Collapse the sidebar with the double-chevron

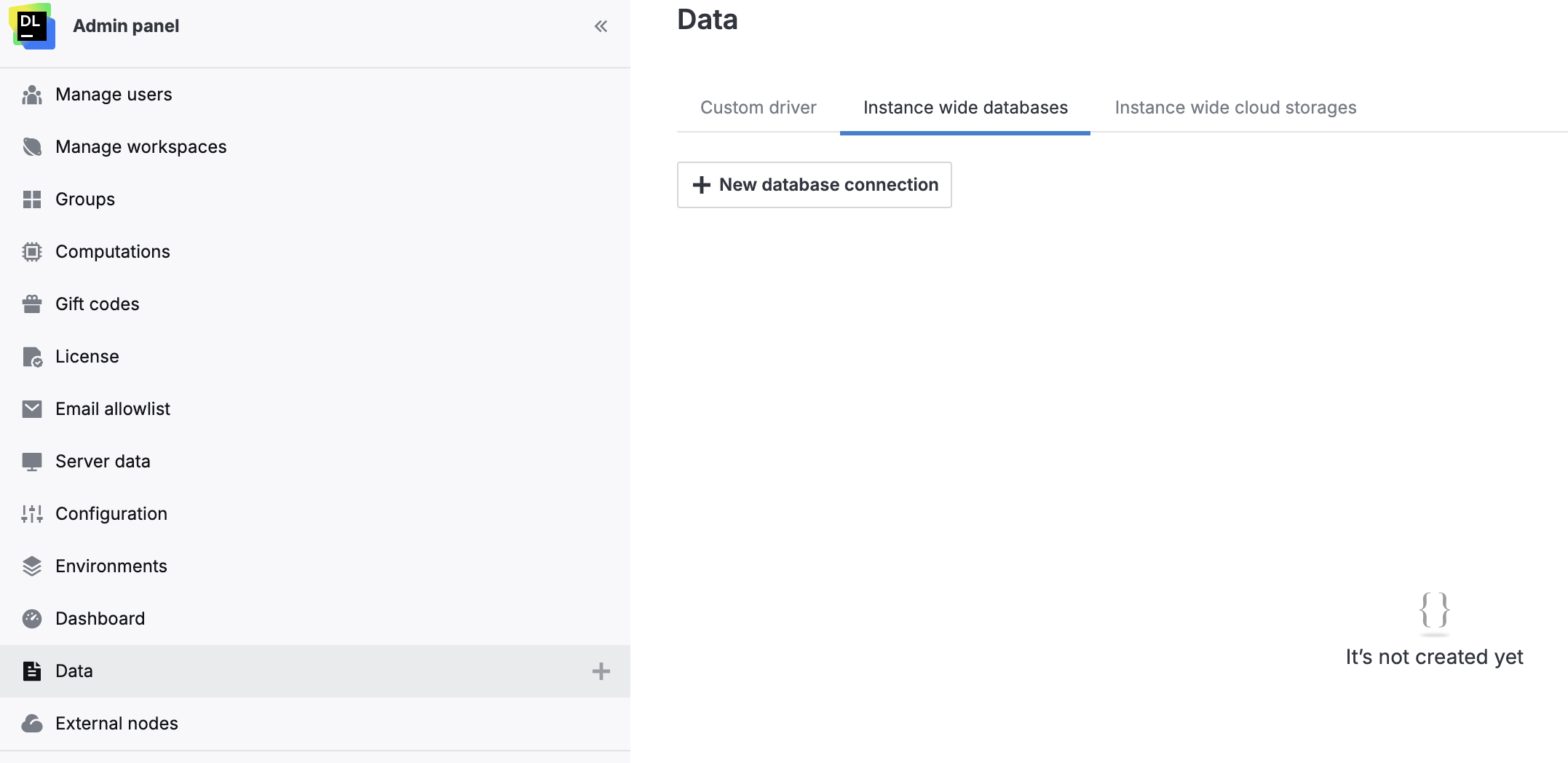(601, 26)
